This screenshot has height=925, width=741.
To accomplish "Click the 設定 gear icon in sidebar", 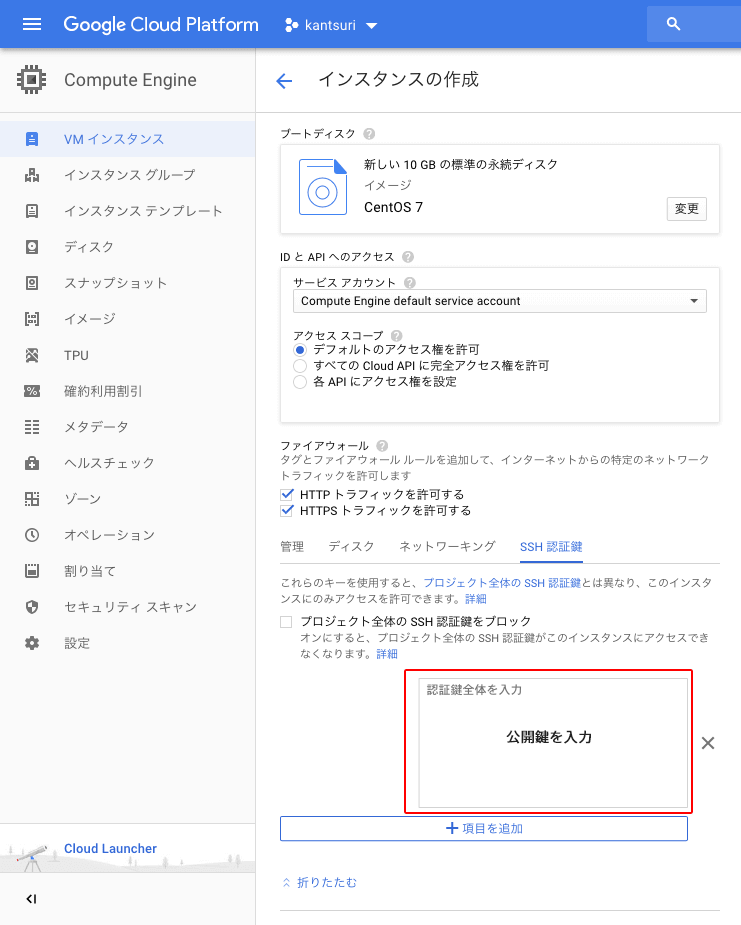I will [x=32, y=643].
